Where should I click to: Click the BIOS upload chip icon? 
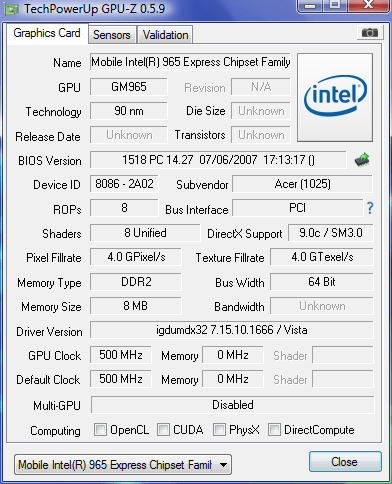pos(362,160)
